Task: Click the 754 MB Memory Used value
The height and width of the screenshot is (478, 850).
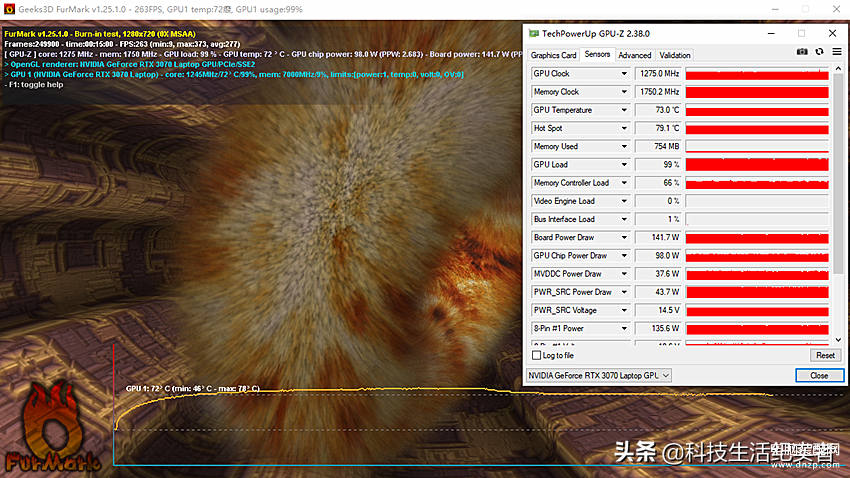Action: [x=658, y=146]
